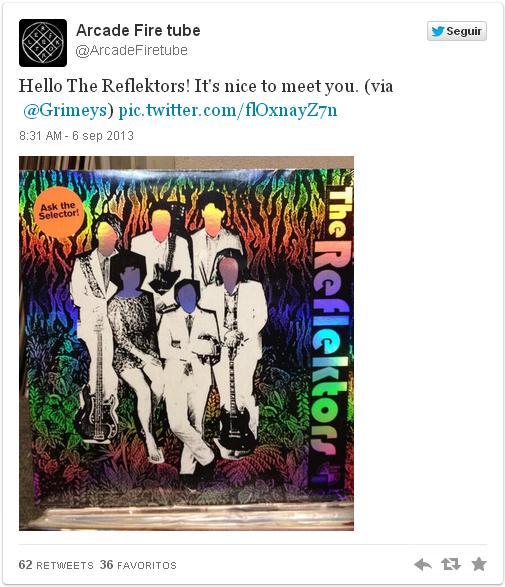505x587 pixels.
Task: Click the Twitter bird icon on Seguir
Action: (x=438, y=31)
